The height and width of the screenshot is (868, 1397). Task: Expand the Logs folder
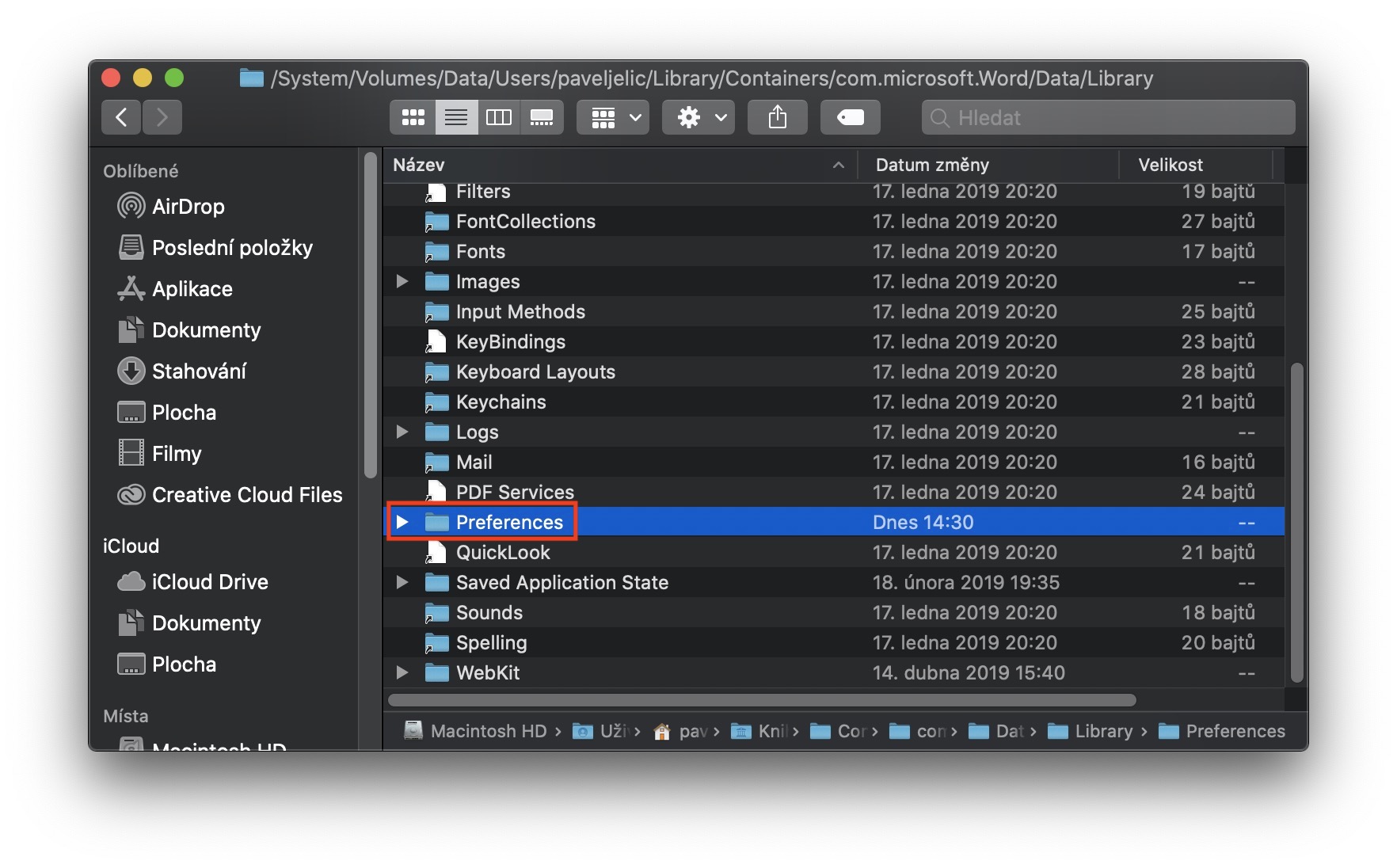click(402, 432)
